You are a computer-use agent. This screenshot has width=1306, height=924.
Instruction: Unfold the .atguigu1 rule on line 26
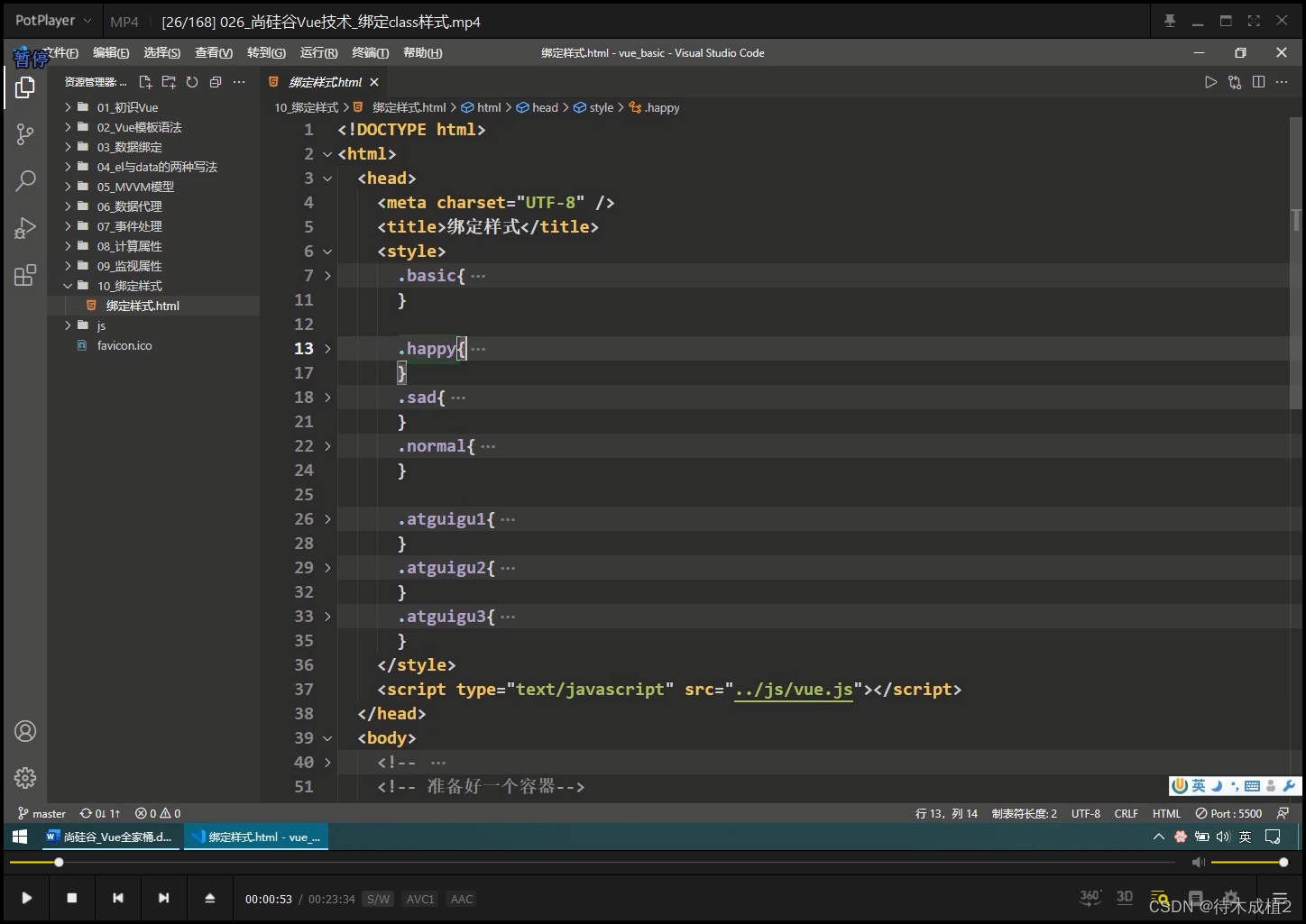coord(327,519)
